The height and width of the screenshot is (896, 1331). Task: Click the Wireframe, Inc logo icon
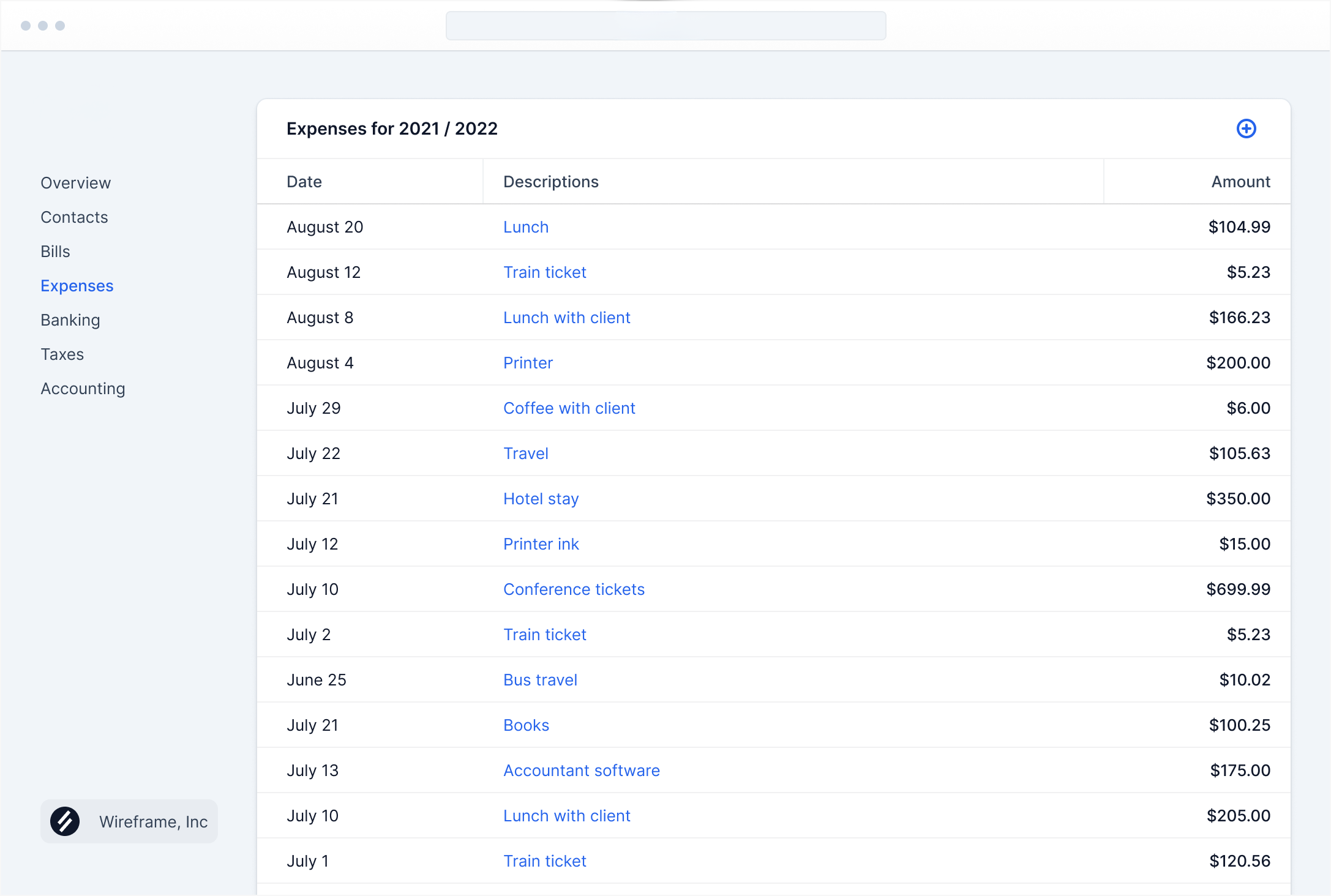pyautogui.click(x=65, y=821)
